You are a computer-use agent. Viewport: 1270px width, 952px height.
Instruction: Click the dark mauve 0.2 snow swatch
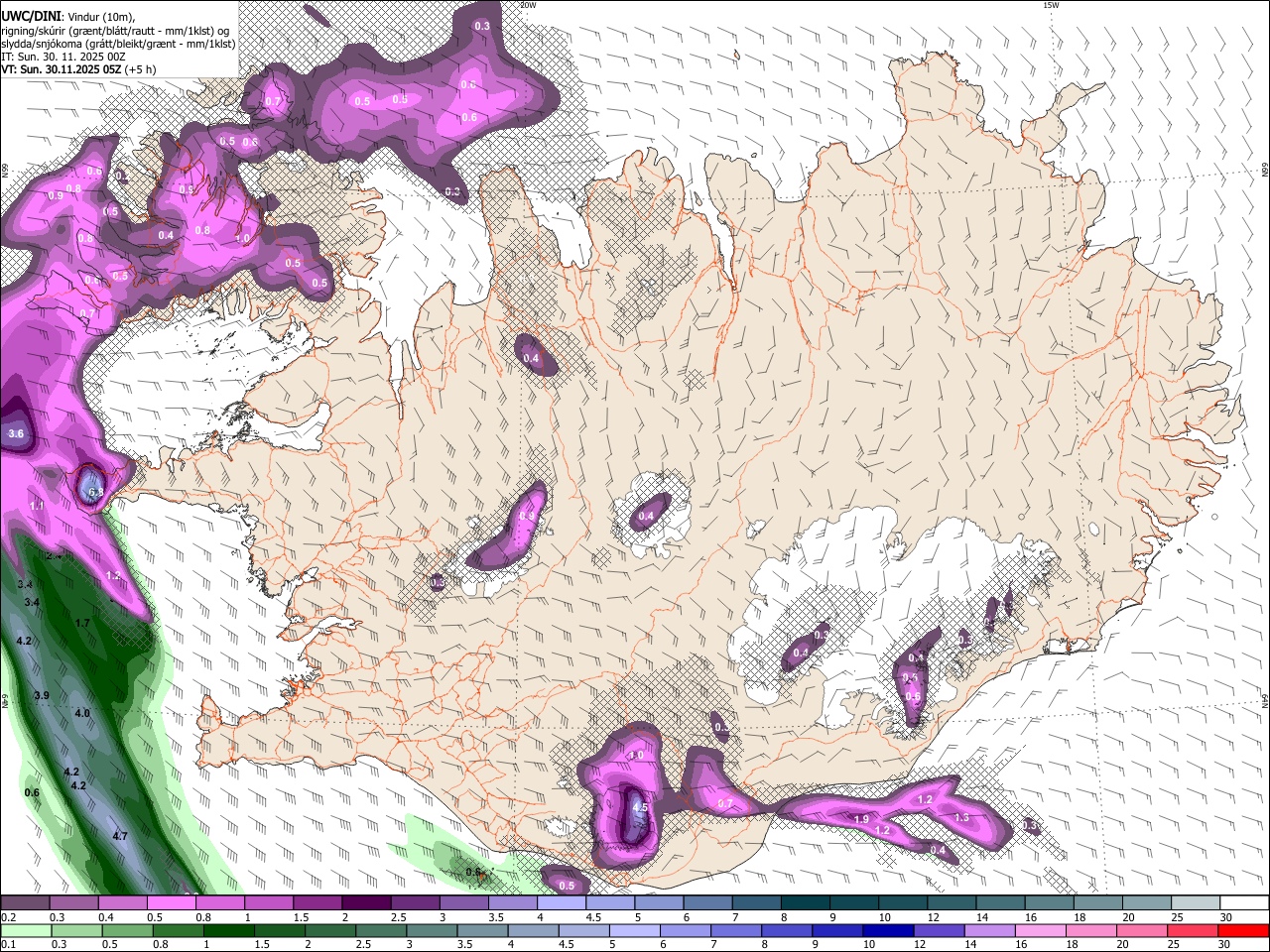click(25, 903)
